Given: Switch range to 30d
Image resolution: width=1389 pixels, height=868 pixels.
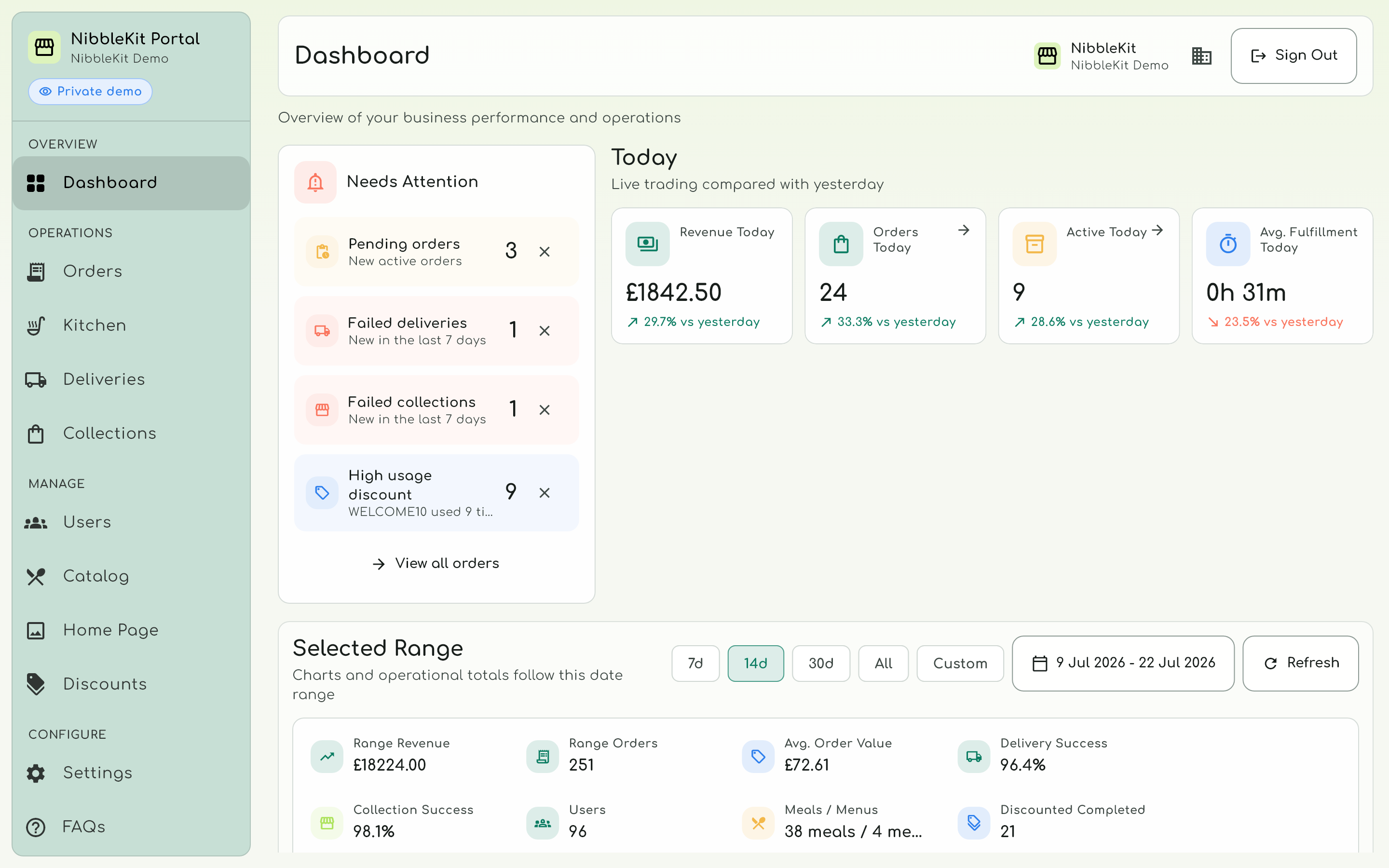Looking at the screenshot, I should [x=821, y=663].
